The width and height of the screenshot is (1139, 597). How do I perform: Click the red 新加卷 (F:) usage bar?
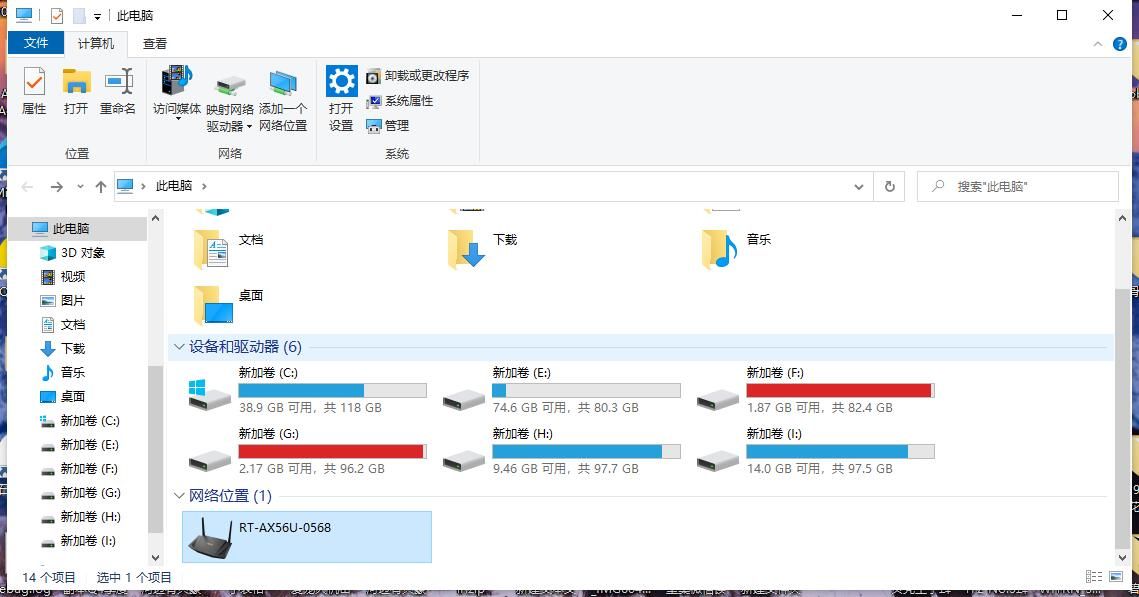(x=839, y=390)
